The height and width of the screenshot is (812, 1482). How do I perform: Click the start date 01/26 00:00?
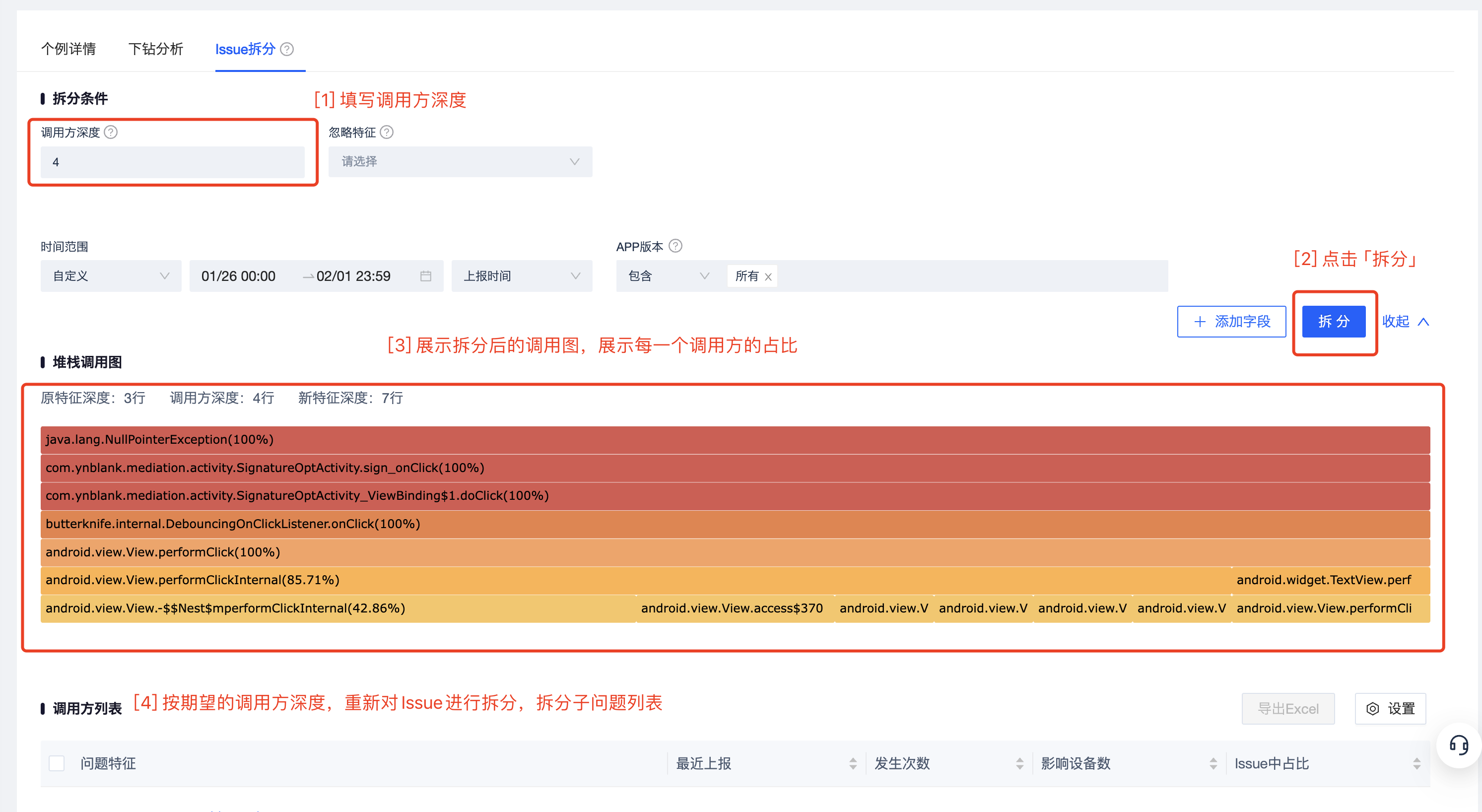click(x=239, y=276)
